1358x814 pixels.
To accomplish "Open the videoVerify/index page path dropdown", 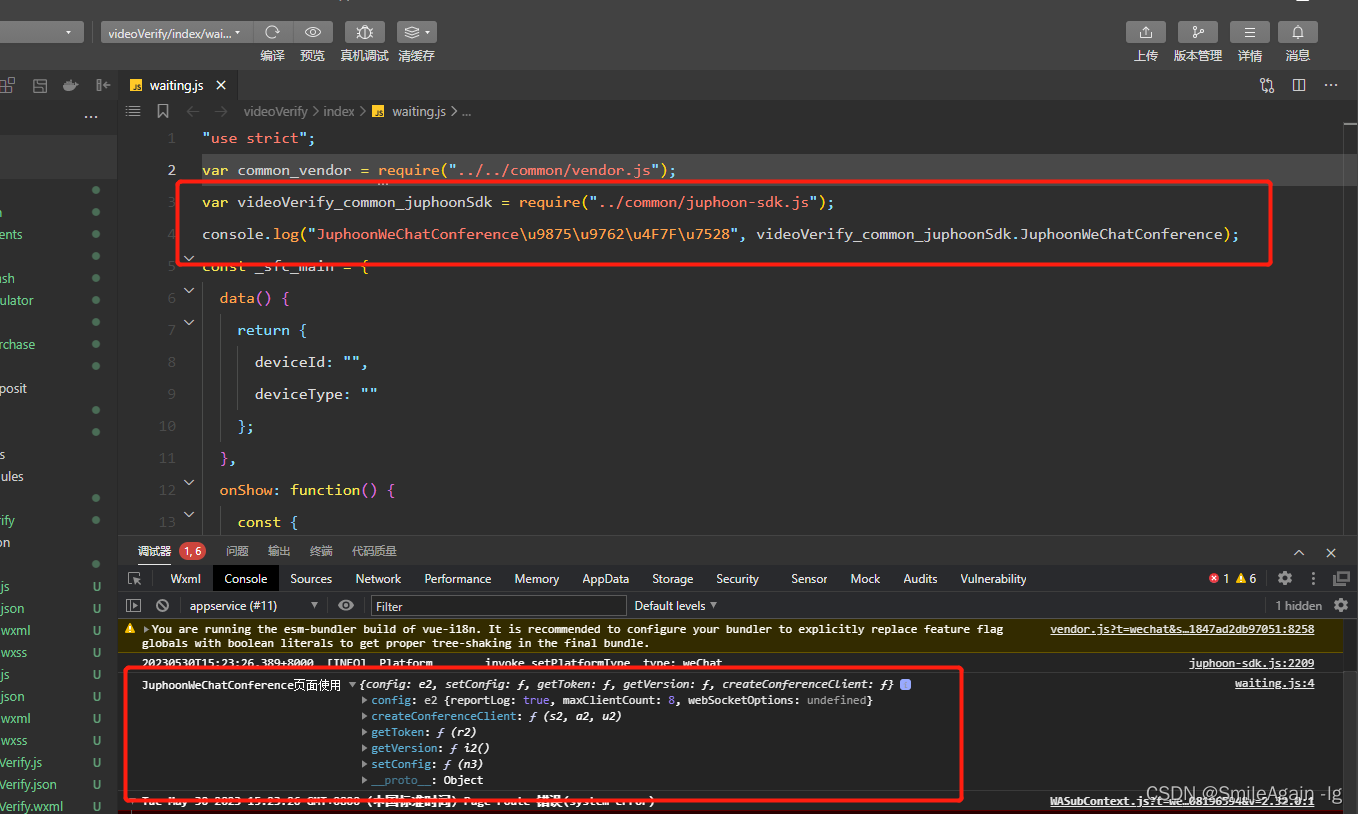I will [173, 32].
